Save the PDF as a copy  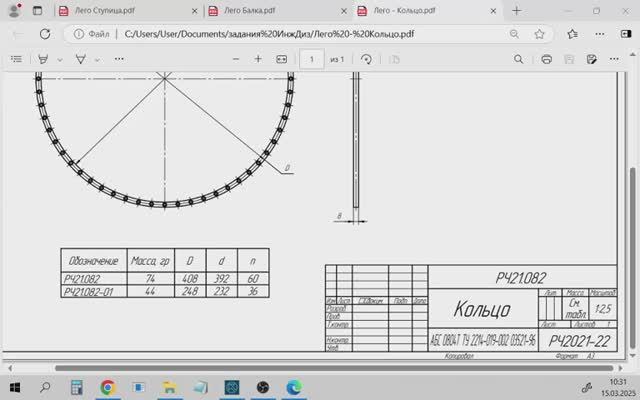(x=591, y=59)
